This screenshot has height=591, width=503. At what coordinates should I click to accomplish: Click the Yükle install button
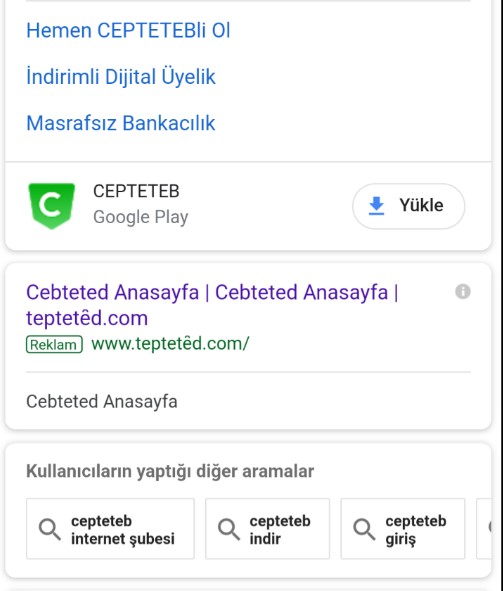point(408,206)
